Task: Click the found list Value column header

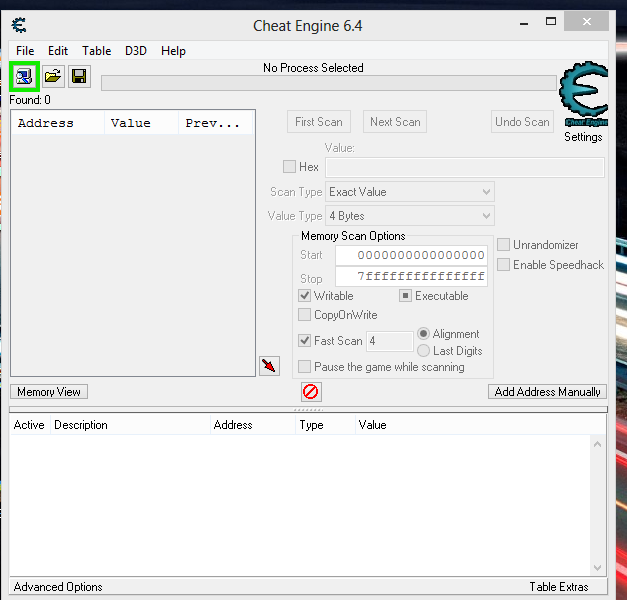Action: (x=142, y=123)
